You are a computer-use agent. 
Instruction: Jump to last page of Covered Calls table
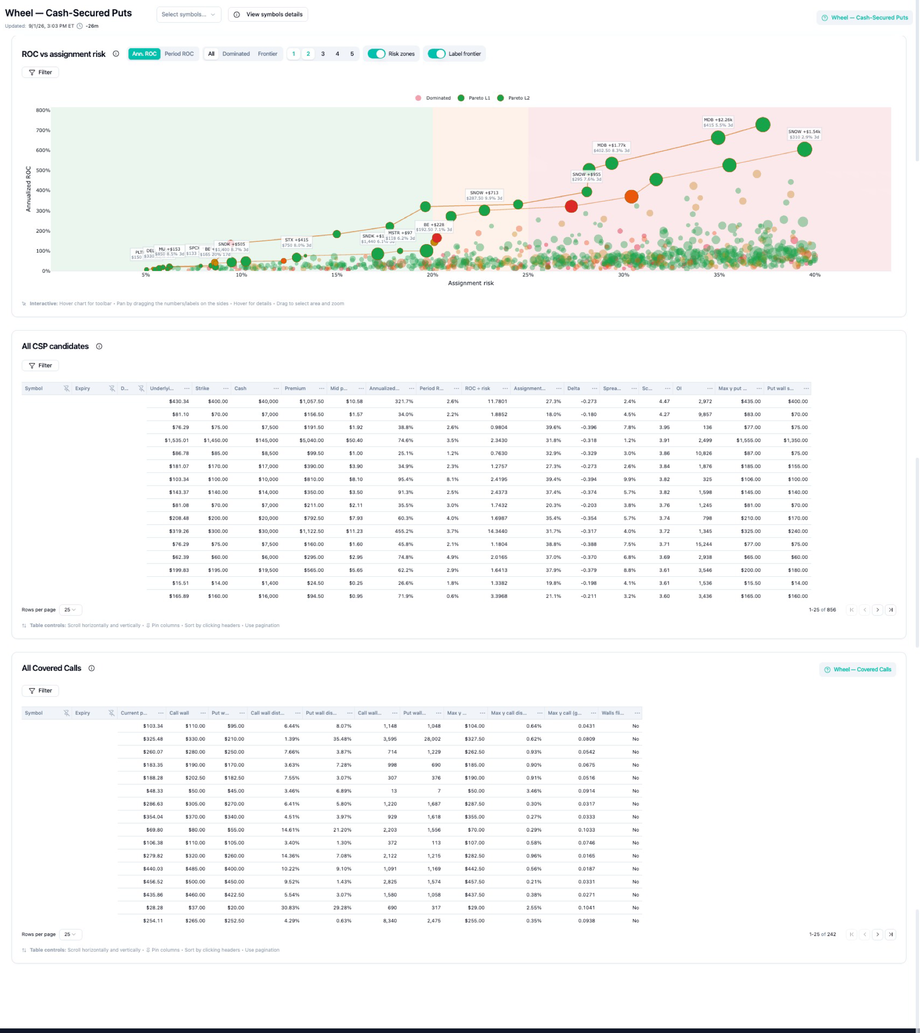pos(891,935)
